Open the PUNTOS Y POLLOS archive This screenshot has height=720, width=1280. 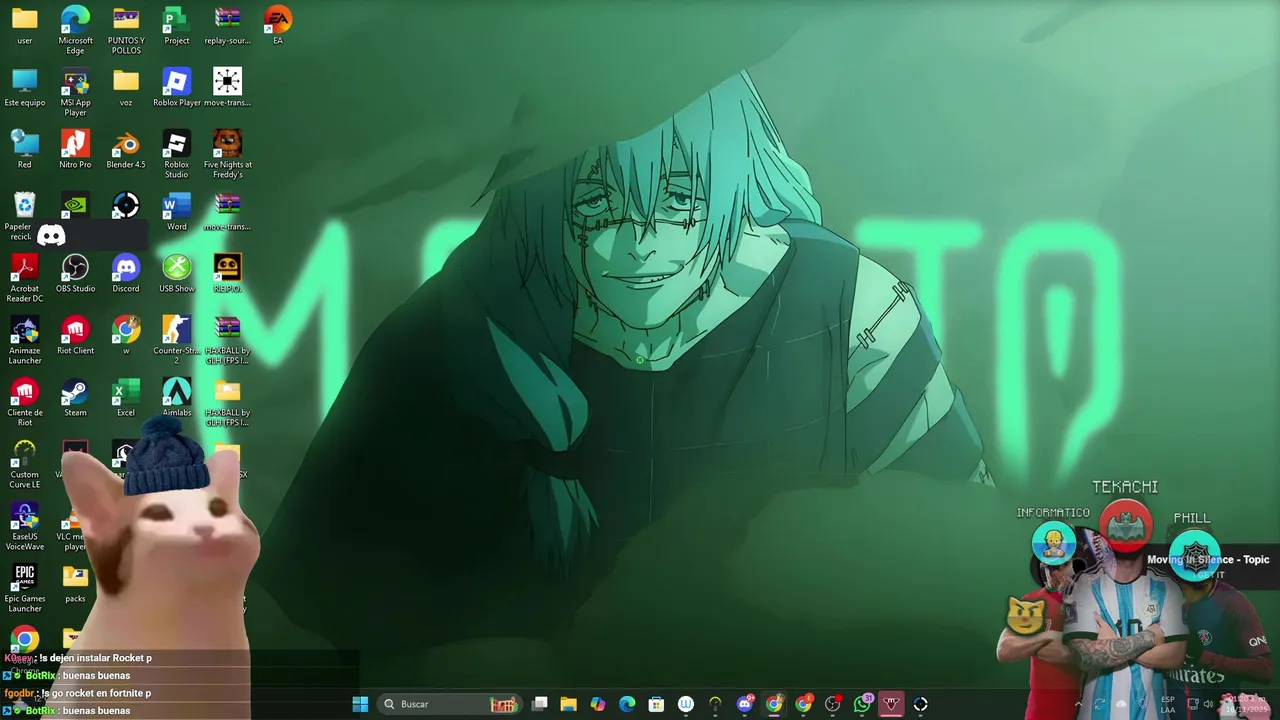tap(126, 29)
